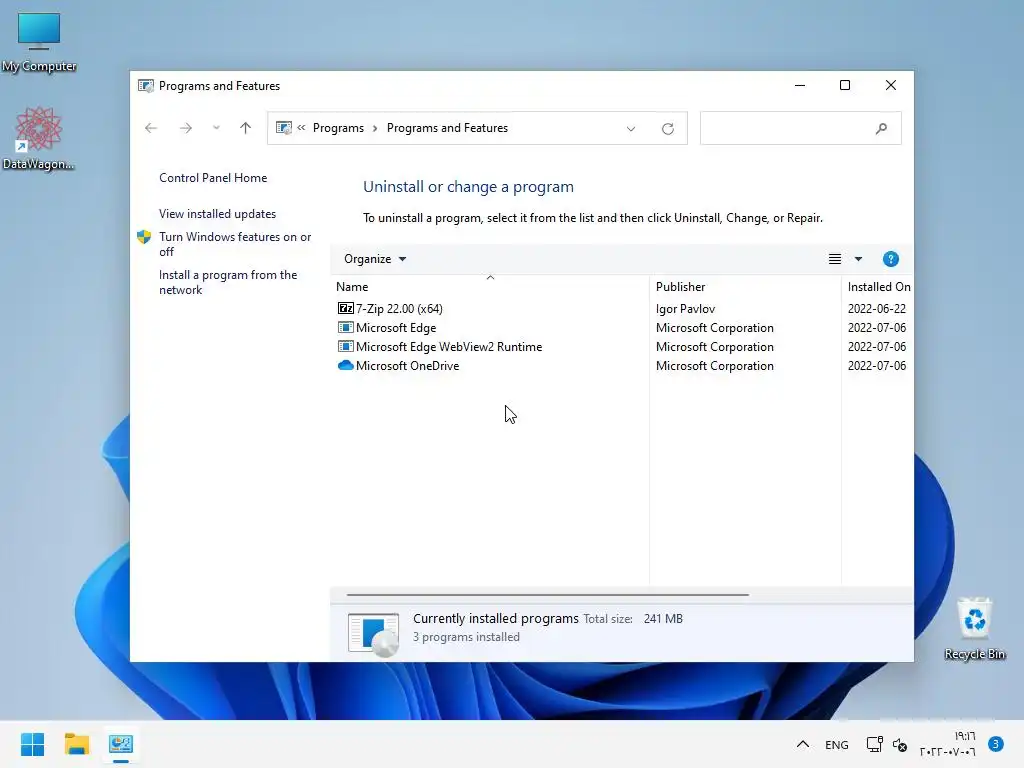This screenshot has width=1024, height=768.
Task: Click the Forward navigation arrow
Action: tap(186, 128)
